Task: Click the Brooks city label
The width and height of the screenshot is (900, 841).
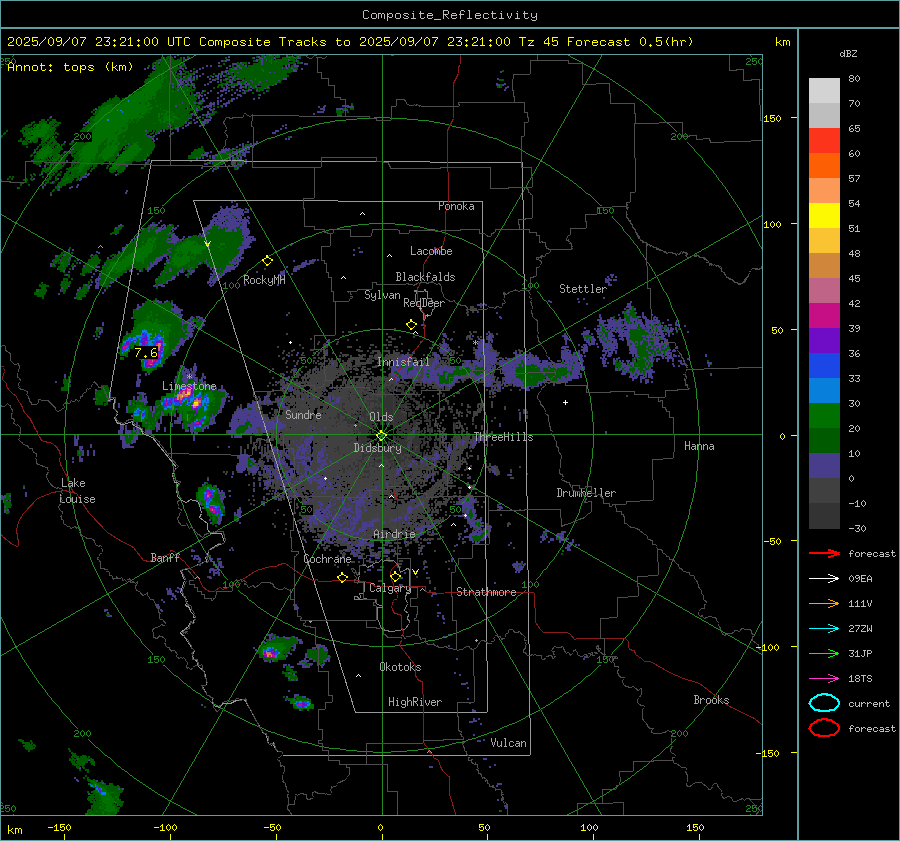Action: 711,700
